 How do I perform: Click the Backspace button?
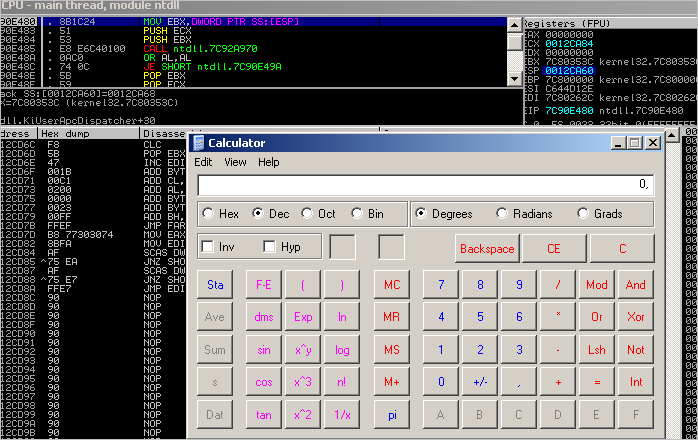pos(485,248)
